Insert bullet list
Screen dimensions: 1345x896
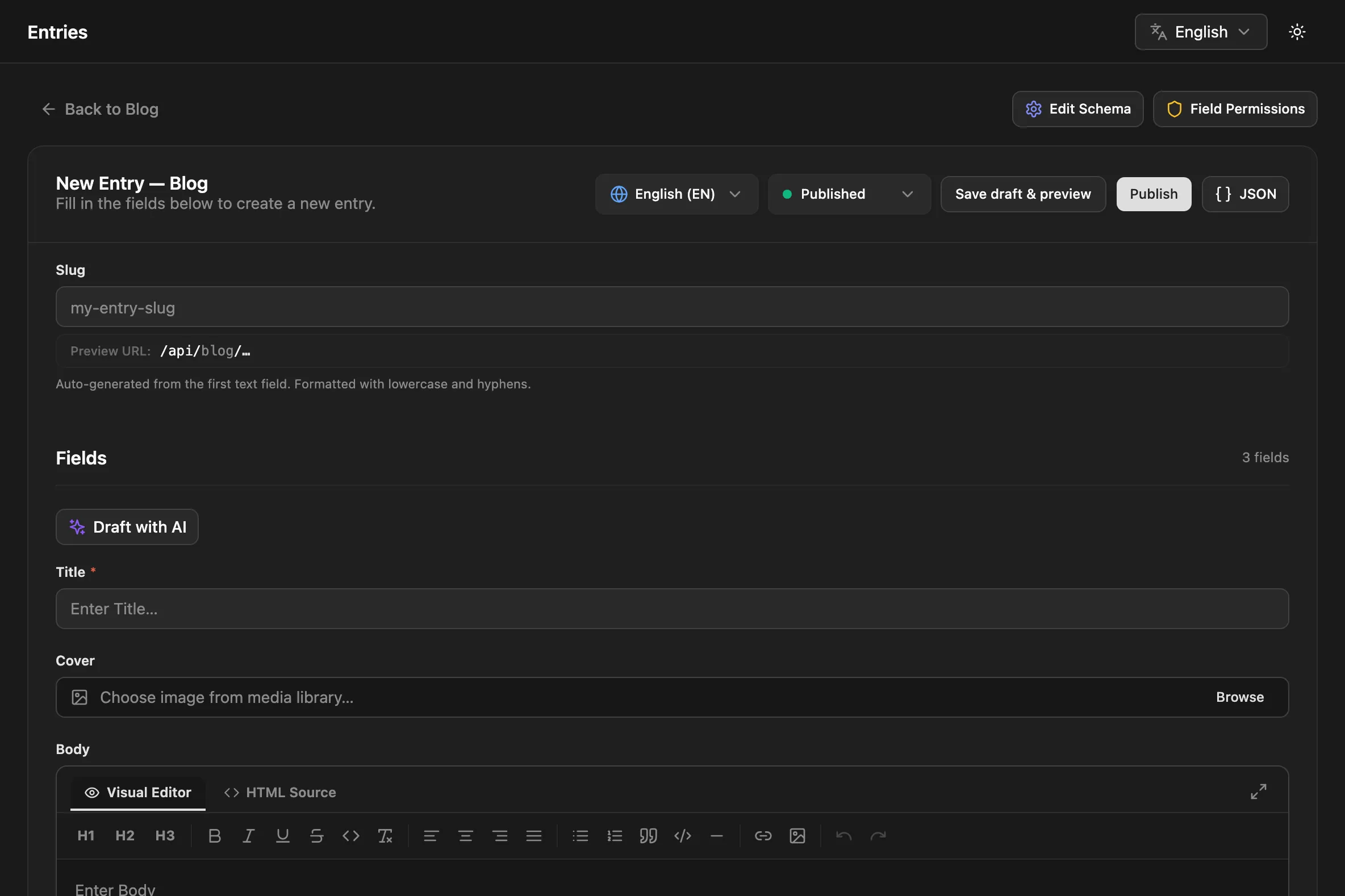coord(580,835)
